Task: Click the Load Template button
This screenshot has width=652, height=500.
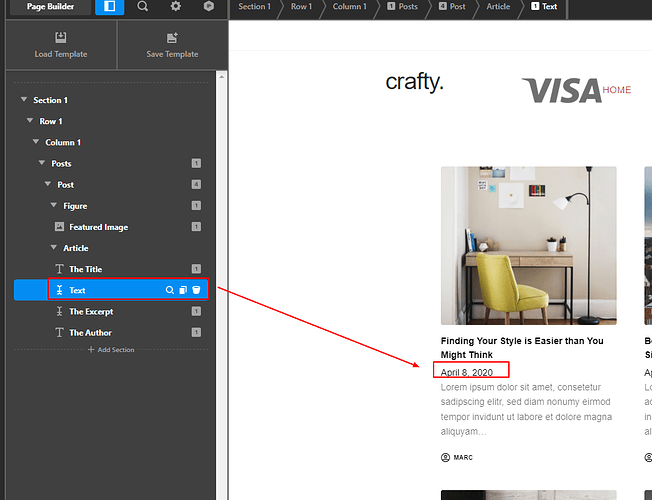Action: pos(61,46)
